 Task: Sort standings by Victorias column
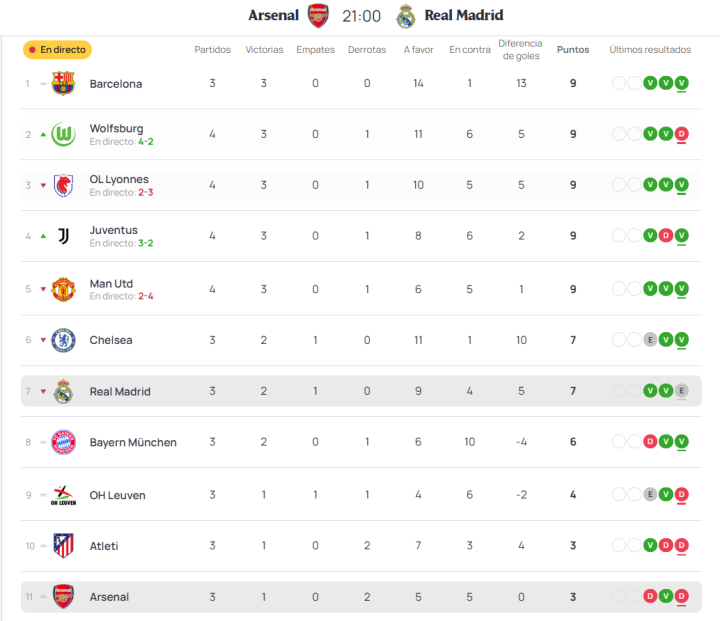click(x=264, y=49)
